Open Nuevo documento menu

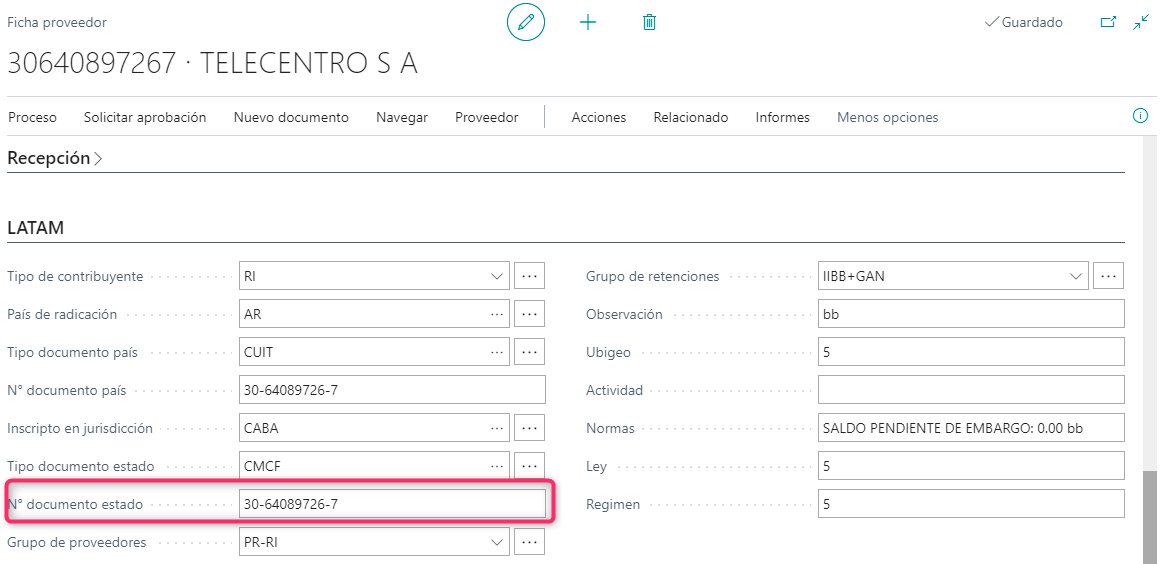tap(291, 117)
